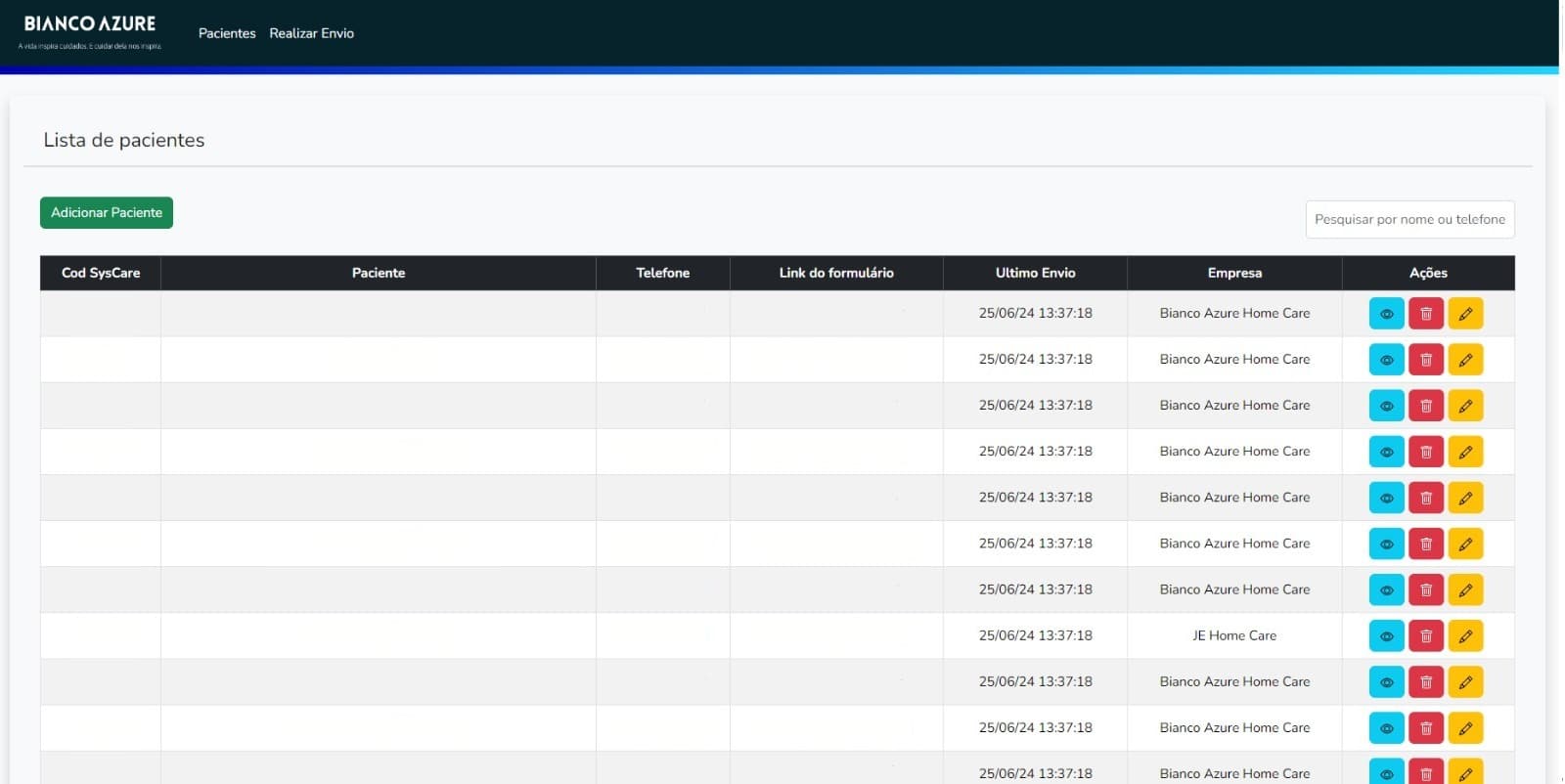Edit the patient in the first table row
Image resolution: width=1565 pixels, height=784 pixels.
point(1465,314)
